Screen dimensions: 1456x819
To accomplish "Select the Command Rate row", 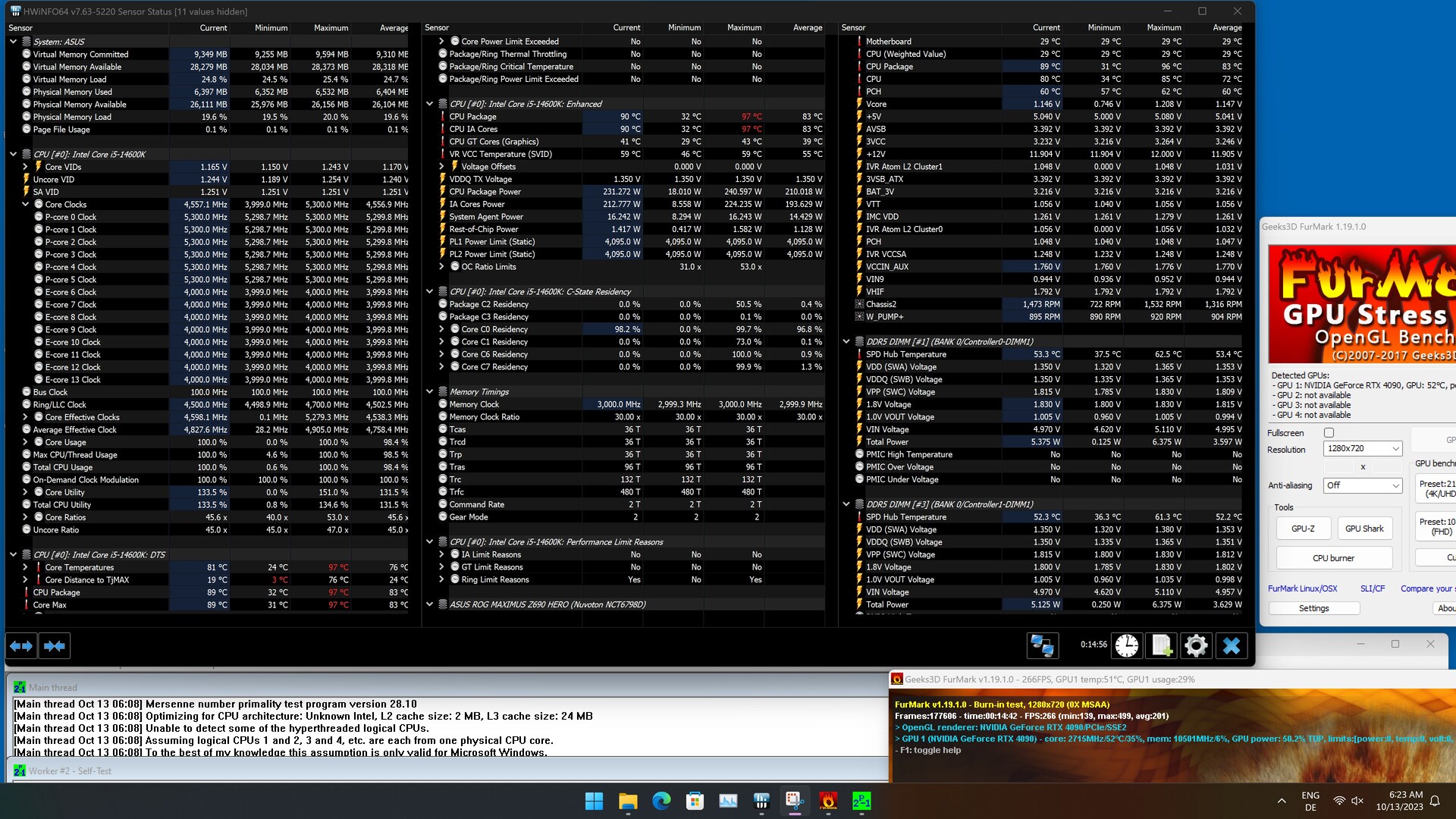I will click(x=632, y=505).
